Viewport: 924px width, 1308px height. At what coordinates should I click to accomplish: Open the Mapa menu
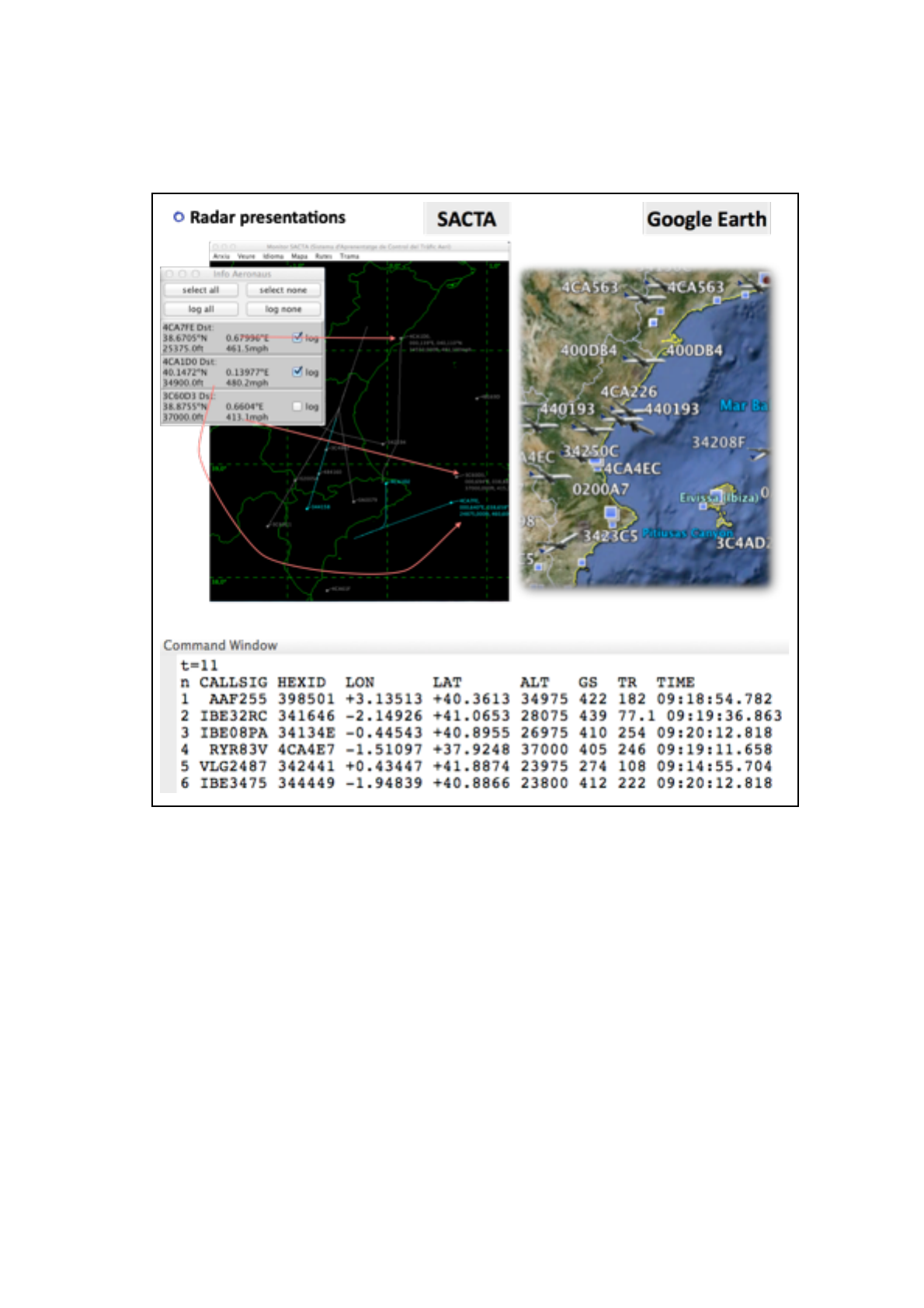coord(299,256)
